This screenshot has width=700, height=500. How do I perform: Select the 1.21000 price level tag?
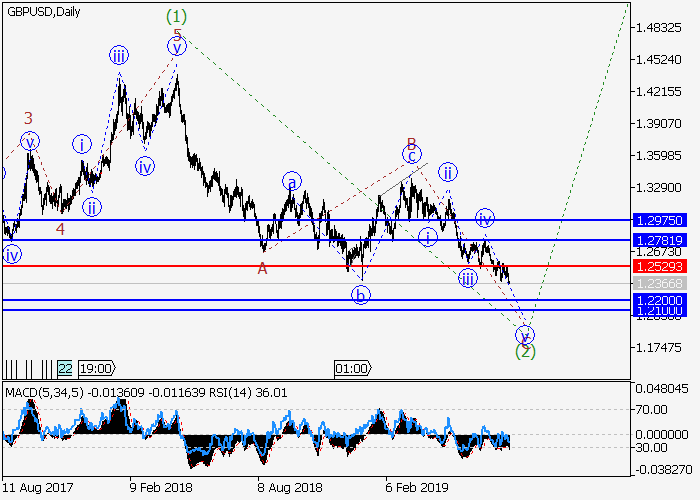coord(656,311)
